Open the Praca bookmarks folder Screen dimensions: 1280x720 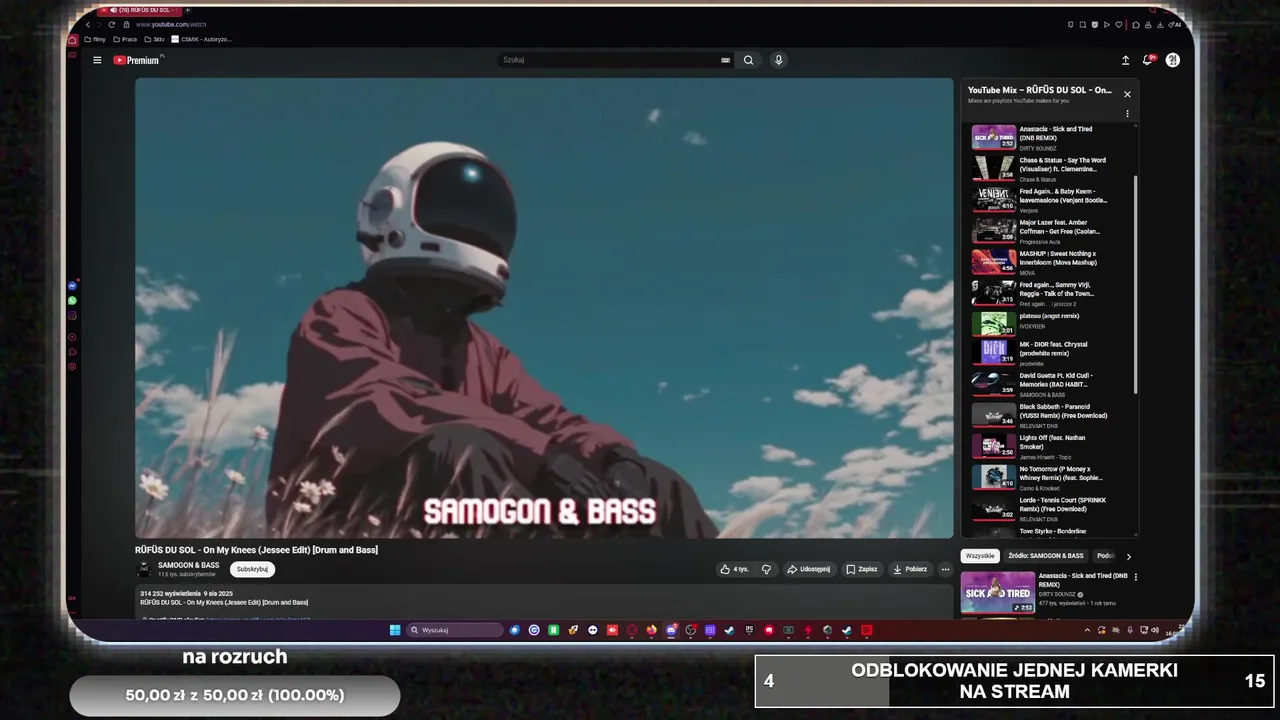[125, 39]
